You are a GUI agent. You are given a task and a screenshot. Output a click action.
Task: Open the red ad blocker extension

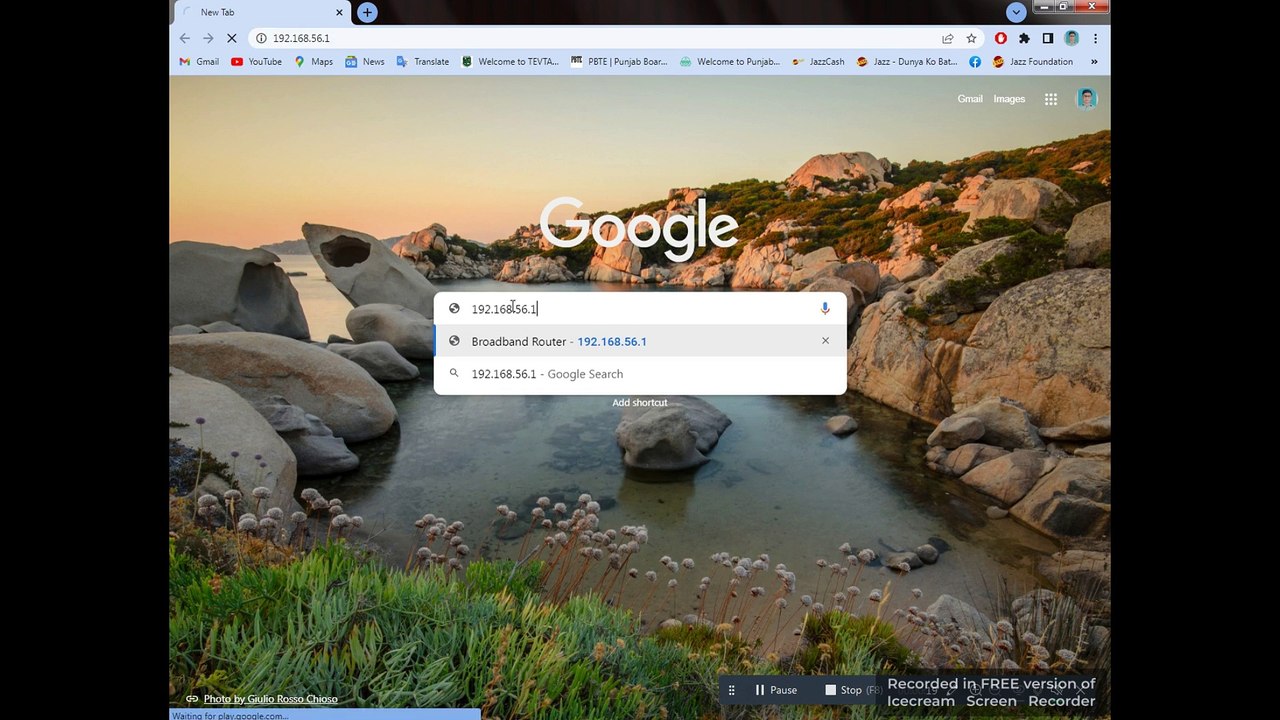(1000, 38)
